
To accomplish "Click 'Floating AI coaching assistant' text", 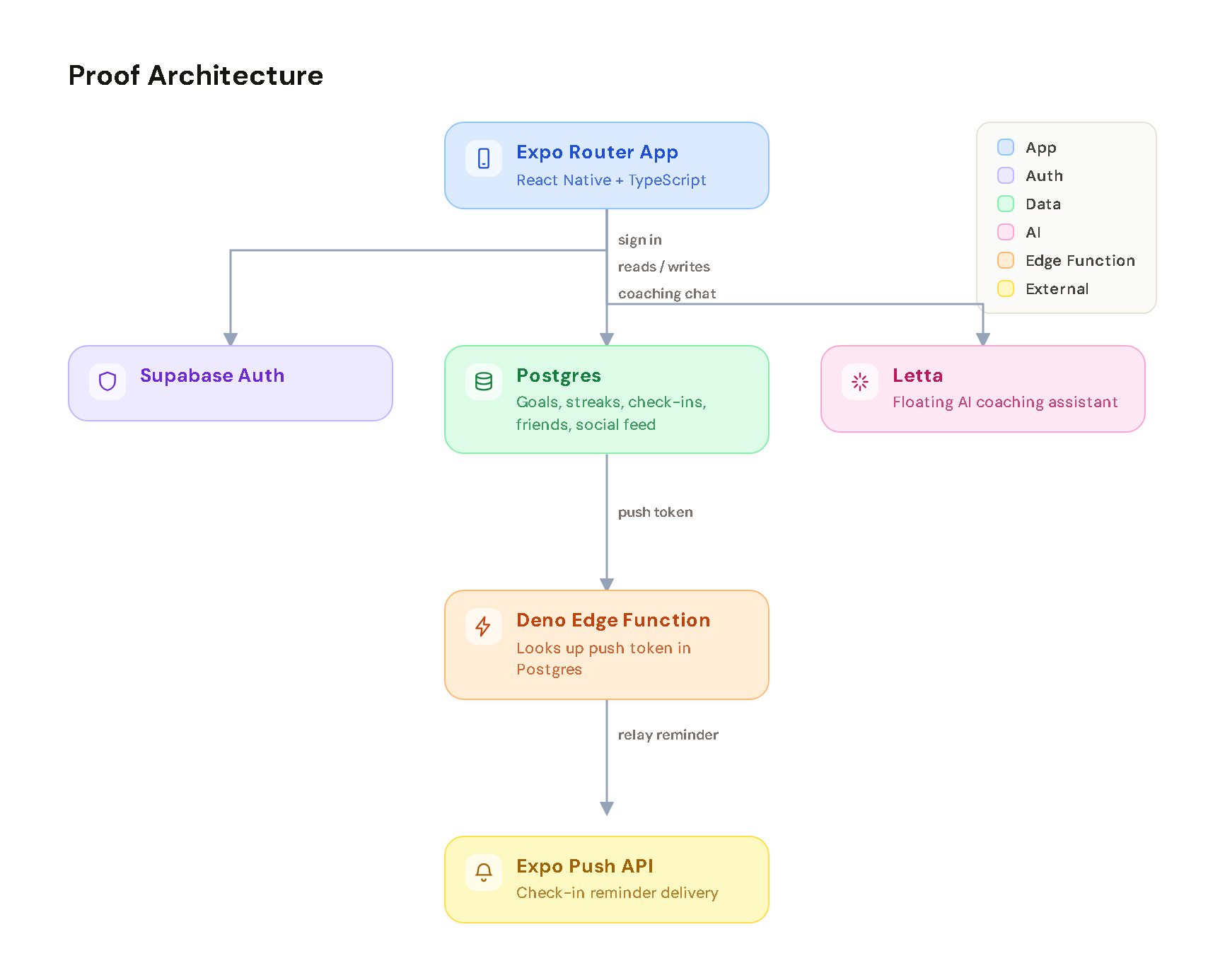I will pyautogui.click(x=1005, y=402).
